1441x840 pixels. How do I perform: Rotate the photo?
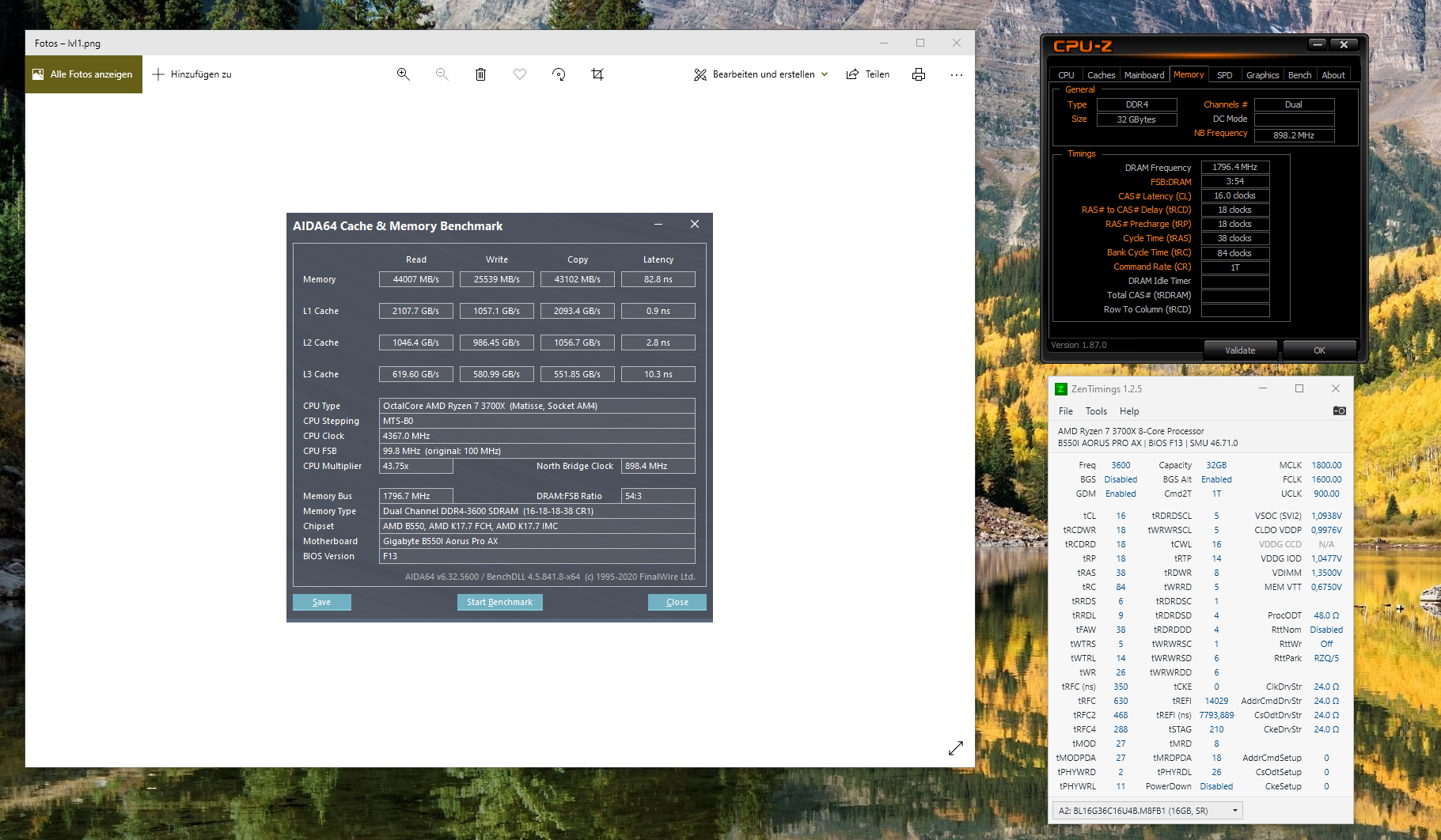click(x=559, y=74)
